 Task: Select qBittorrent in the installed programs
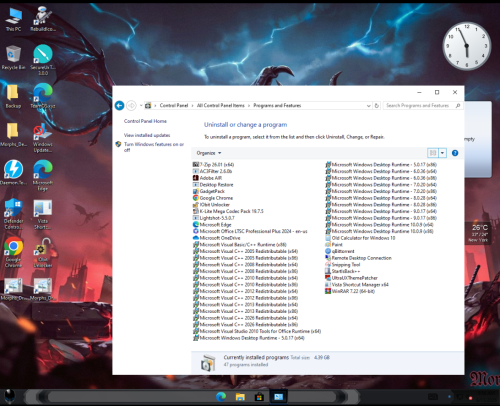340,251
